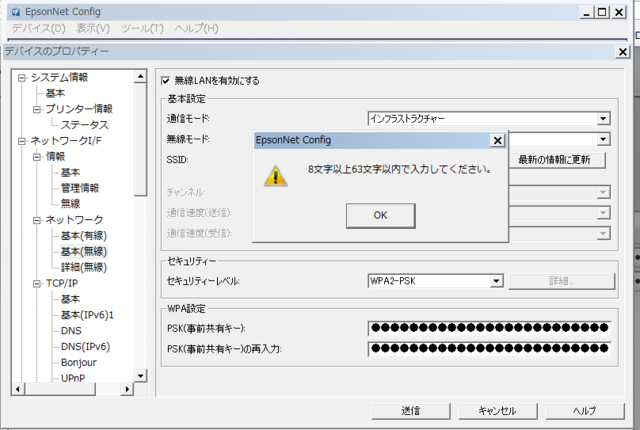Toggle 無線LANを有効にする checkbox

165,81
